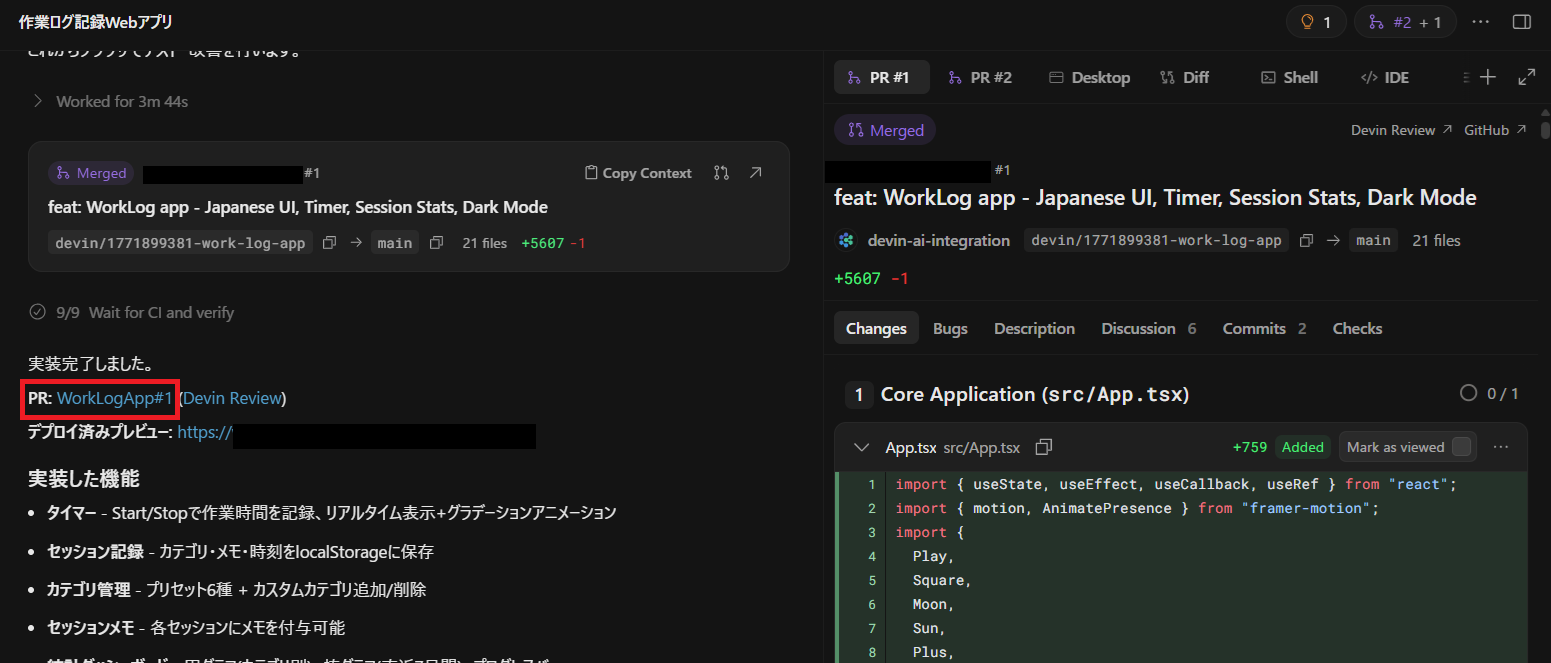Open the lightbulb insights badge
This screenshot has width=1551, height=663.
(x=1316, y=22)
